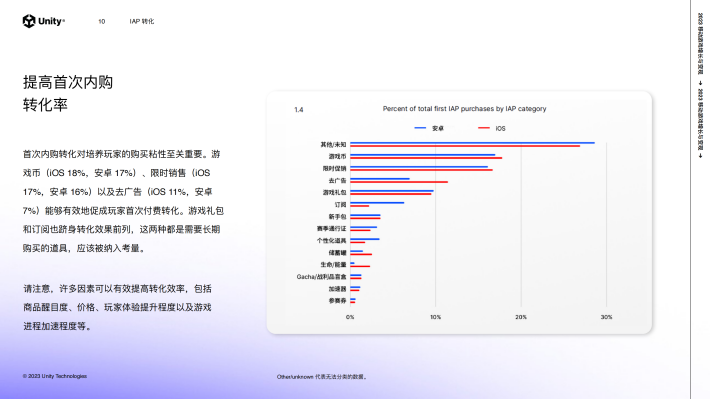The height and width of the screenshot is (399, 710).
Task: Click the blue Android bar for 其他/未知
Action: pyautogui.click(x=472, y=143)
